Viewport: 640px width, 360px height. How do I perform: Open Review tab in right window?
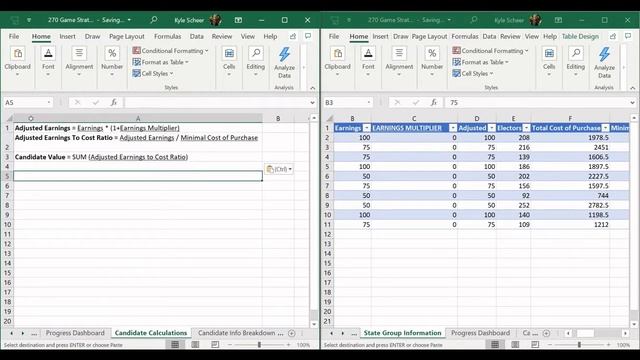(510, 36)
